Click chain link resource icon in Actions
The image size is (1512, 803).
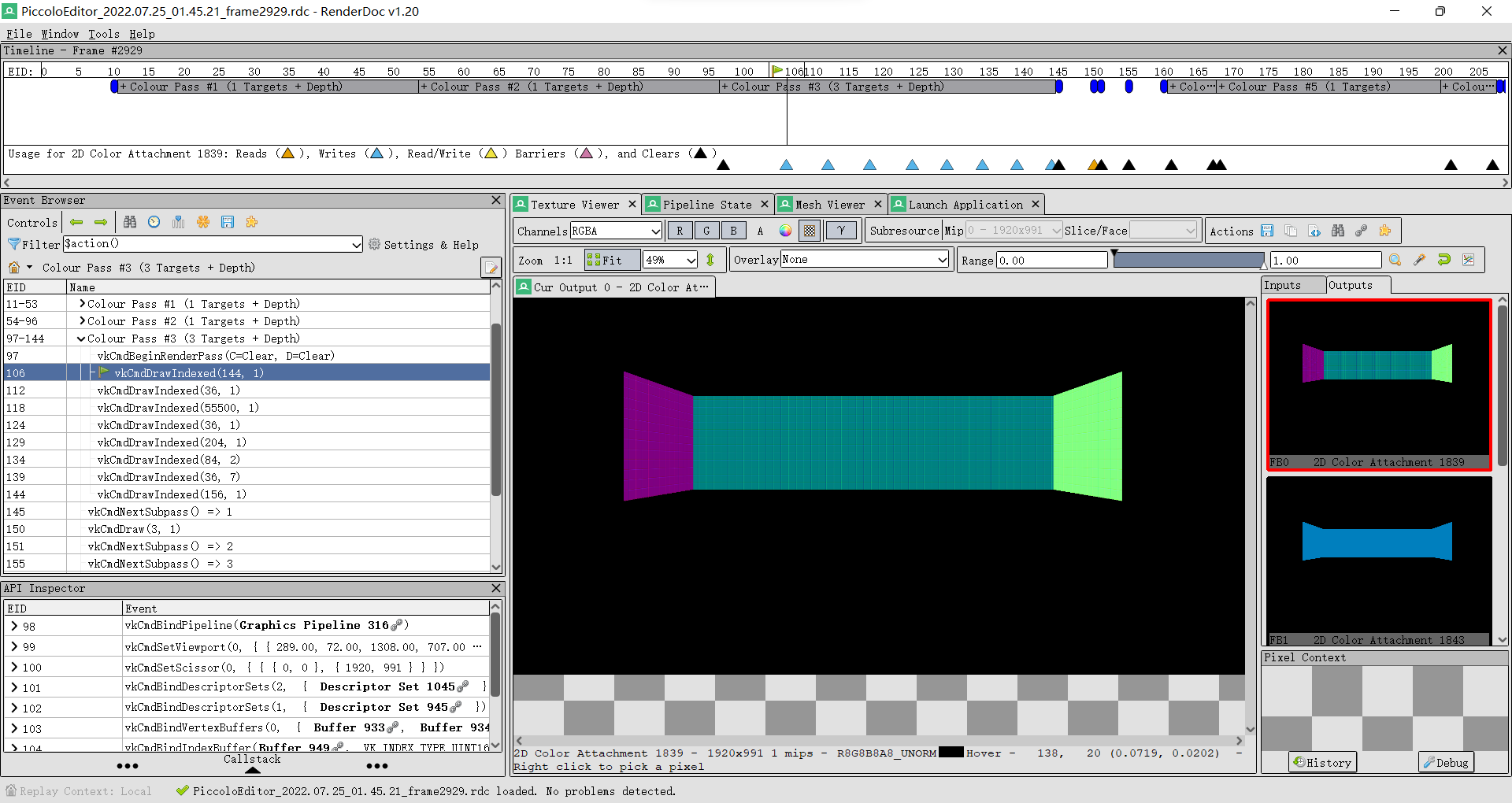point(1362,231)
